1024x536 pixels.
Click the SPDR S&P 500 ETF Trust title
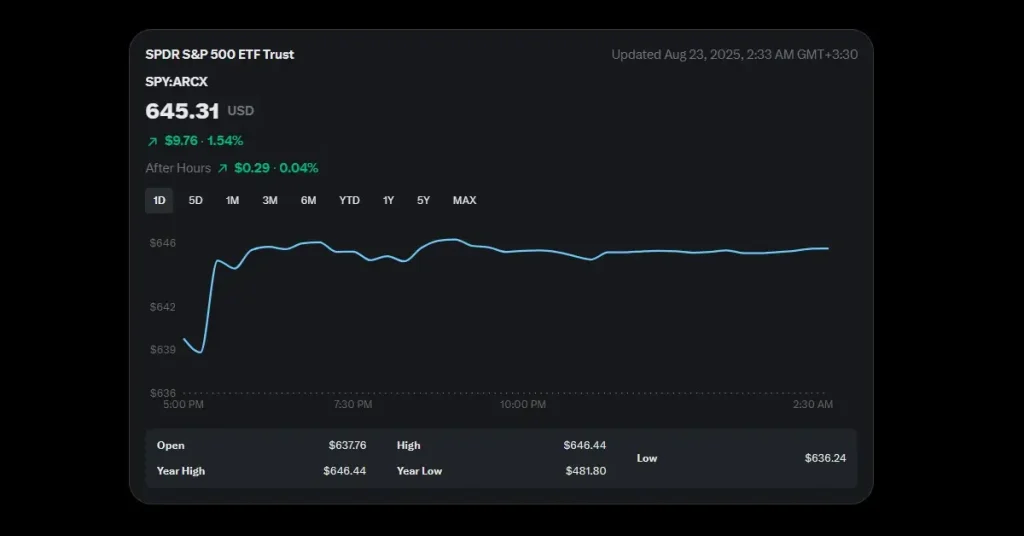pyautogui.click(x=220, y=55)
